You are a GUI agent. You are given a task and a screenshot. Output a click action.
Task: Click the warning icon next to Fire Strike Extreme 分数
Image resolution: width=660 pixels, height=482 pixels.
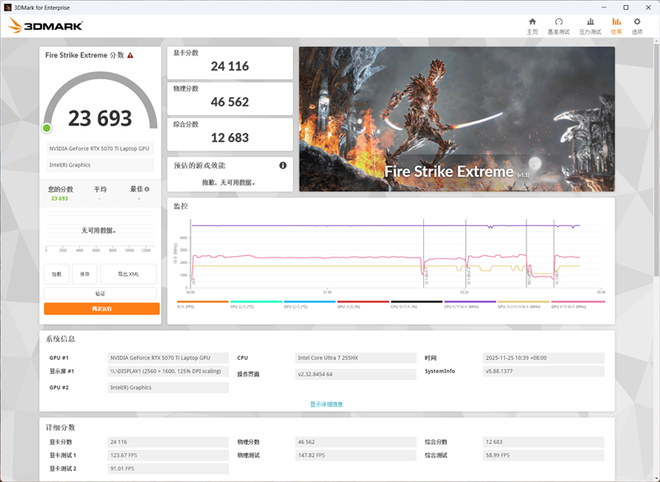click(130, 55)
